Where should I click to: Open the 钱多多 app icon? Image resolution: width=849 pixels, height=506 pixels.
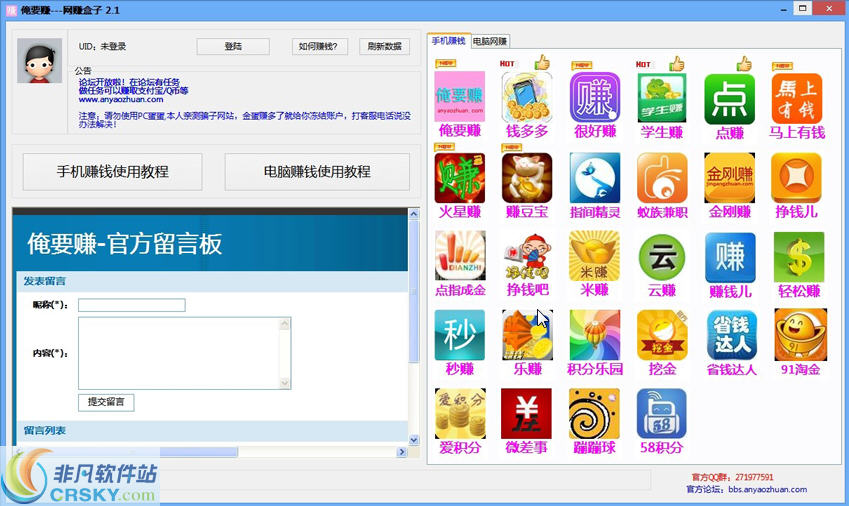[527, 97]
